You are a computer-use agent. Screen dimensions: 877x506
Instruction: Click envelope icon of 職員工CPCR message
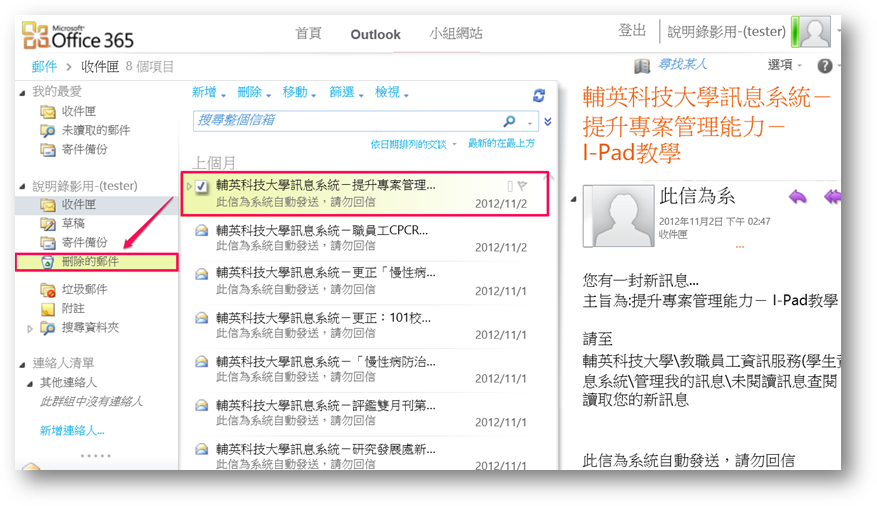(x=201, y=230)
